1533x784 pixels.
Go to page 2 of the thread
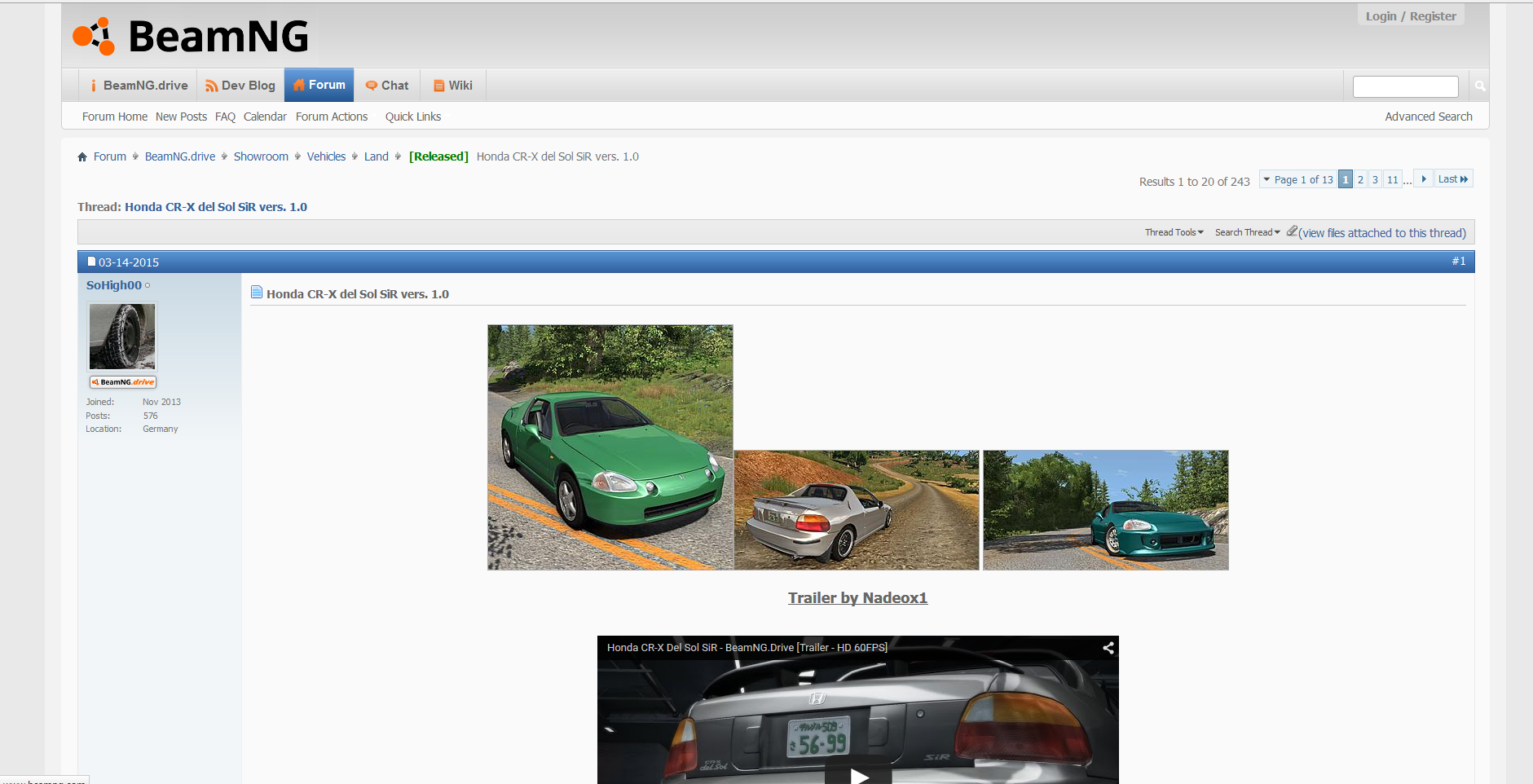1360,179
